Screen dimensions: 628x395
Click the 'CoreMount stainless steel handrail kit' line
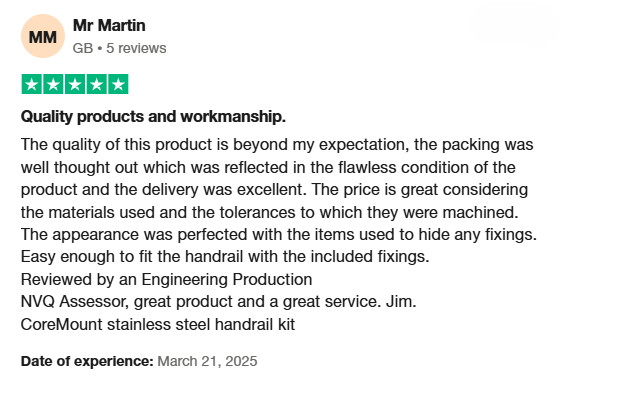(x=158, y=324)
